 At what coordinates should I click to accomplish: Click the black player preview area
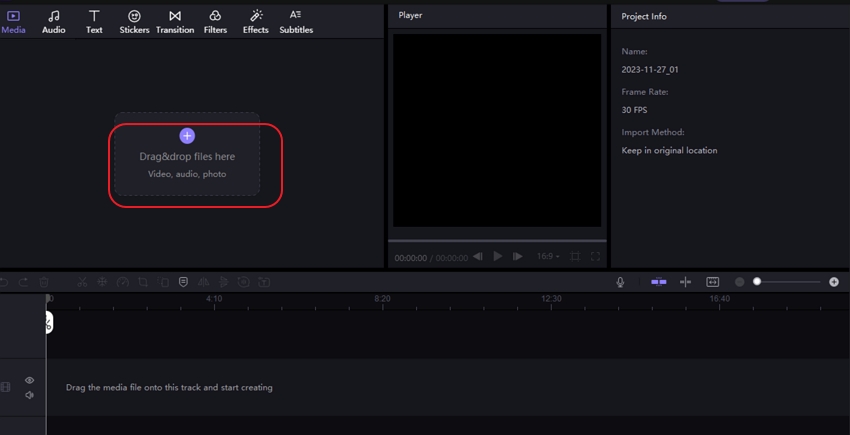point(497,131)
